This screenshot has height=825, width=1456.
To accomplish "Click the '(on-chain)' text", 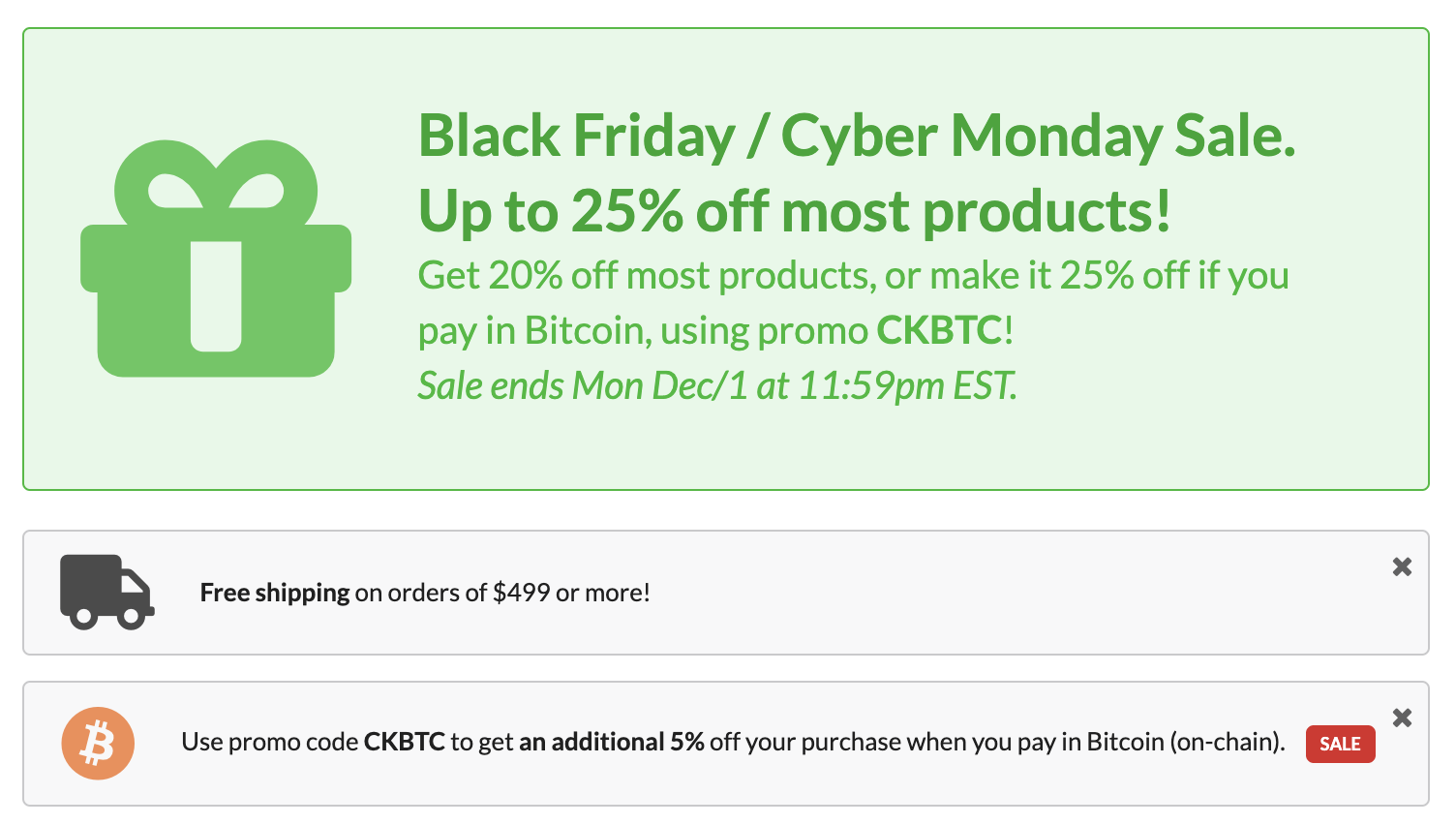I will pos(1227,742).
